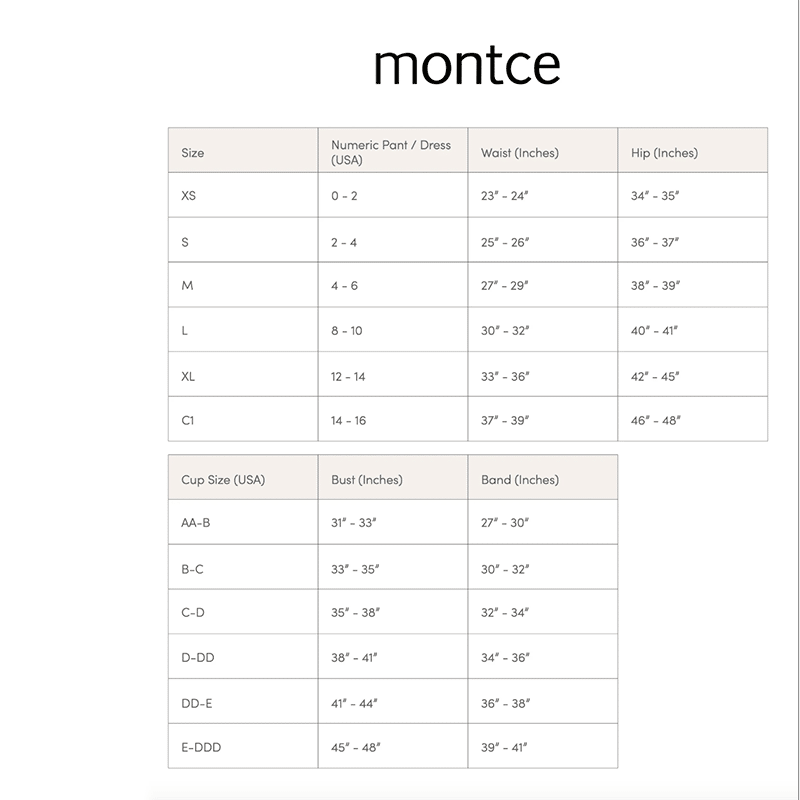Select the 12 - 14 numeric size cell
The image size is (800, 800).
pyautogui.click(x=348, y=376)
